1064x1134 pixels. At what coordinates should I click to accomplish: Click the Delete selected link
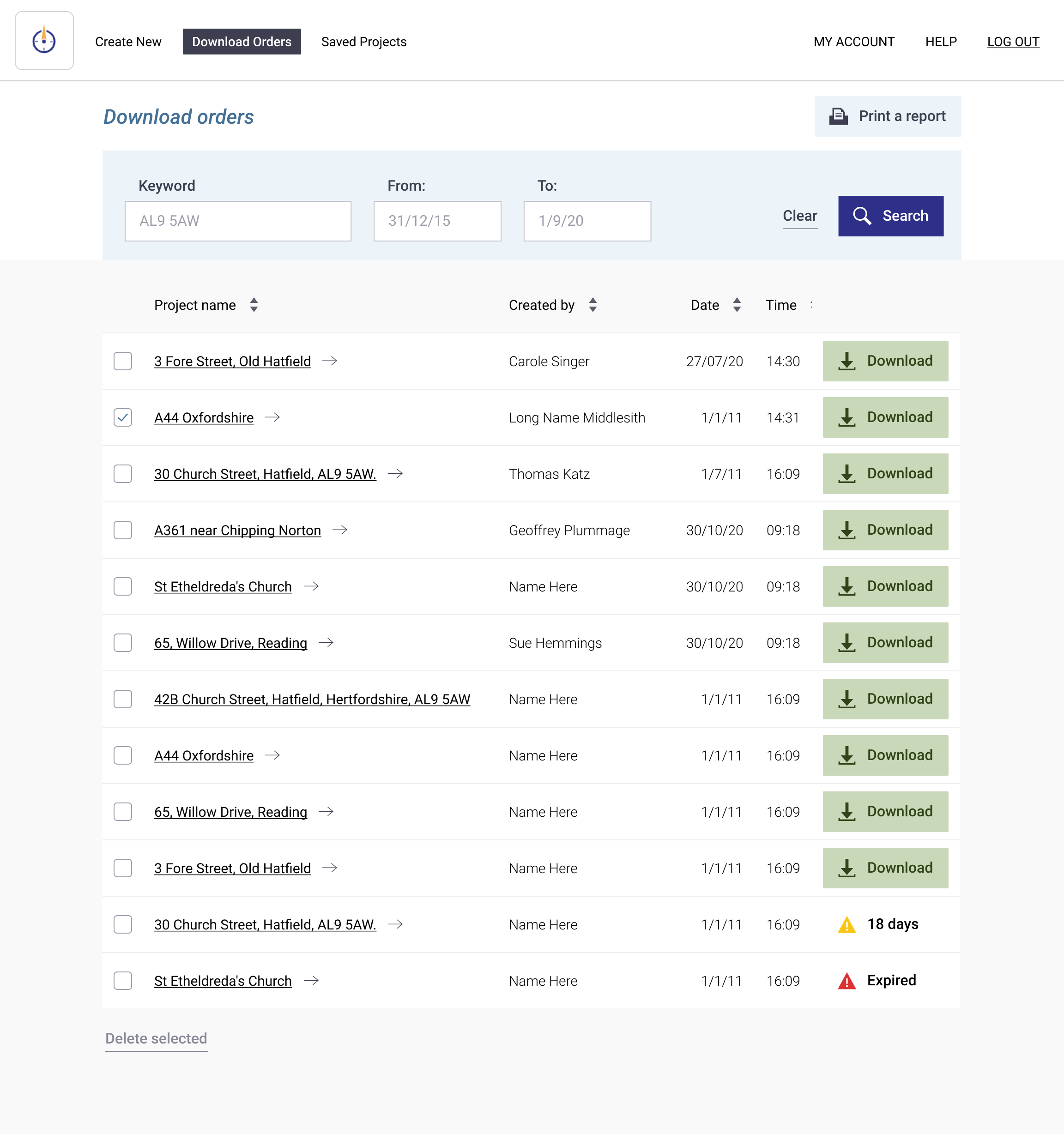tap(156, 1038)
